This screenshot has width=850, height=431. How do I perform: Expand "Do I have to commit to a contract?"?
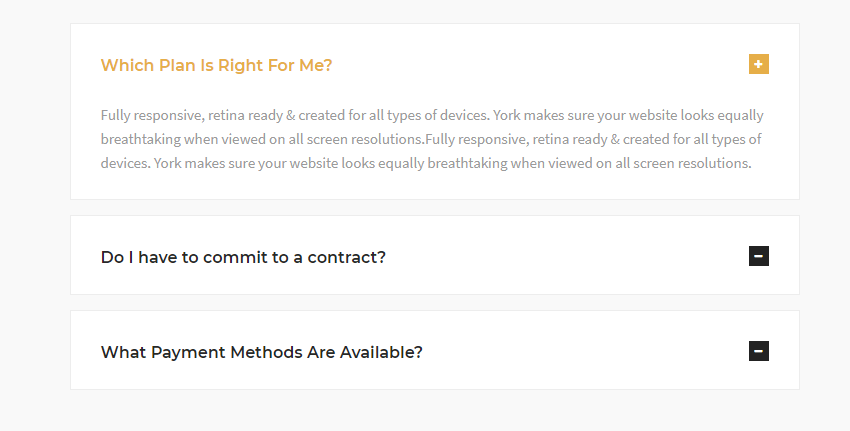click(x=243, y=257)
